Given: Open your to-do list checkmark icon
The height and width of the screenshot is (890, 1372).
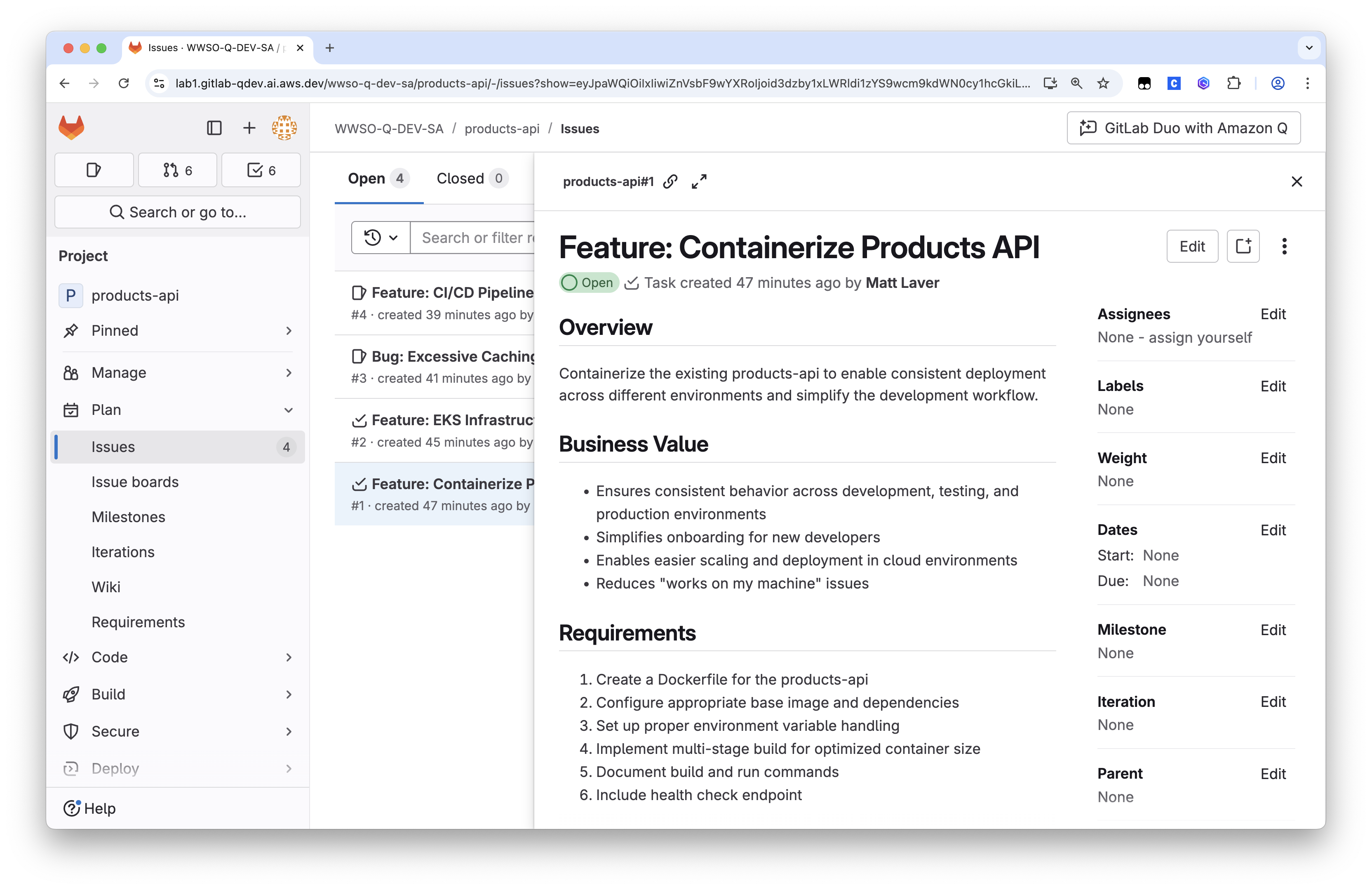Looking at the screenshot, I should [261, 170].
